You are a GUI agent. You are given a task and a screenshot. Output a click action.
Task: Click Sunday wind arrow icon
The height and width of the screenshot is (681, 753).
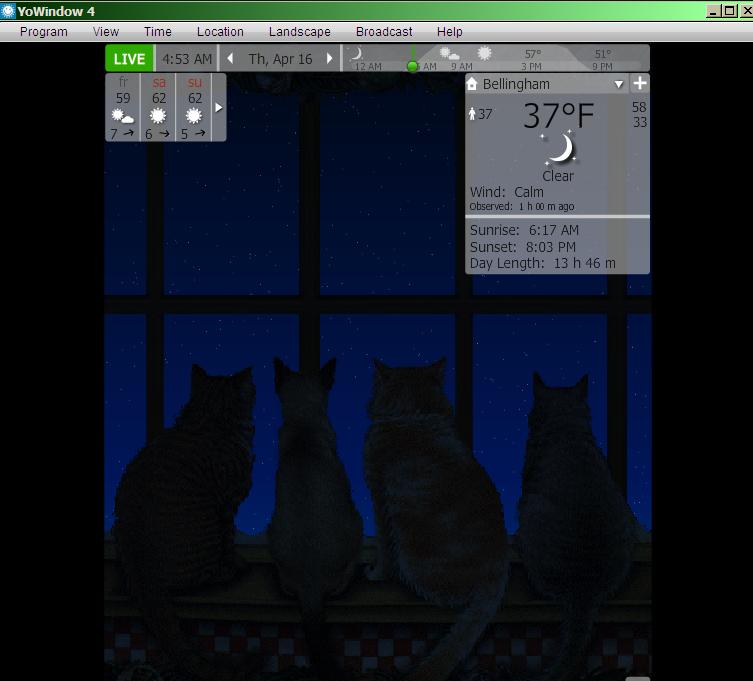(x=200, y=133)
